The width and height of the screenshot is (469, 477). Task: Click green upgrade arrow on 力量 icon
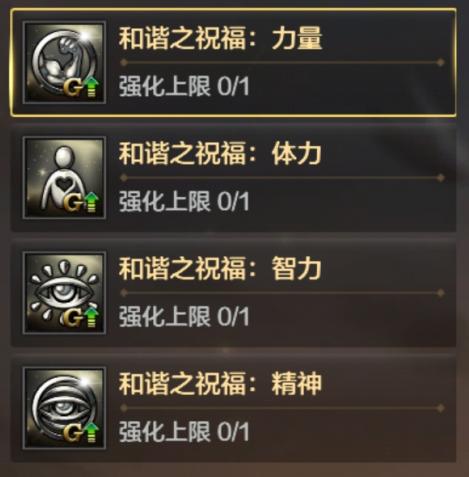click(x=91, y=86)
